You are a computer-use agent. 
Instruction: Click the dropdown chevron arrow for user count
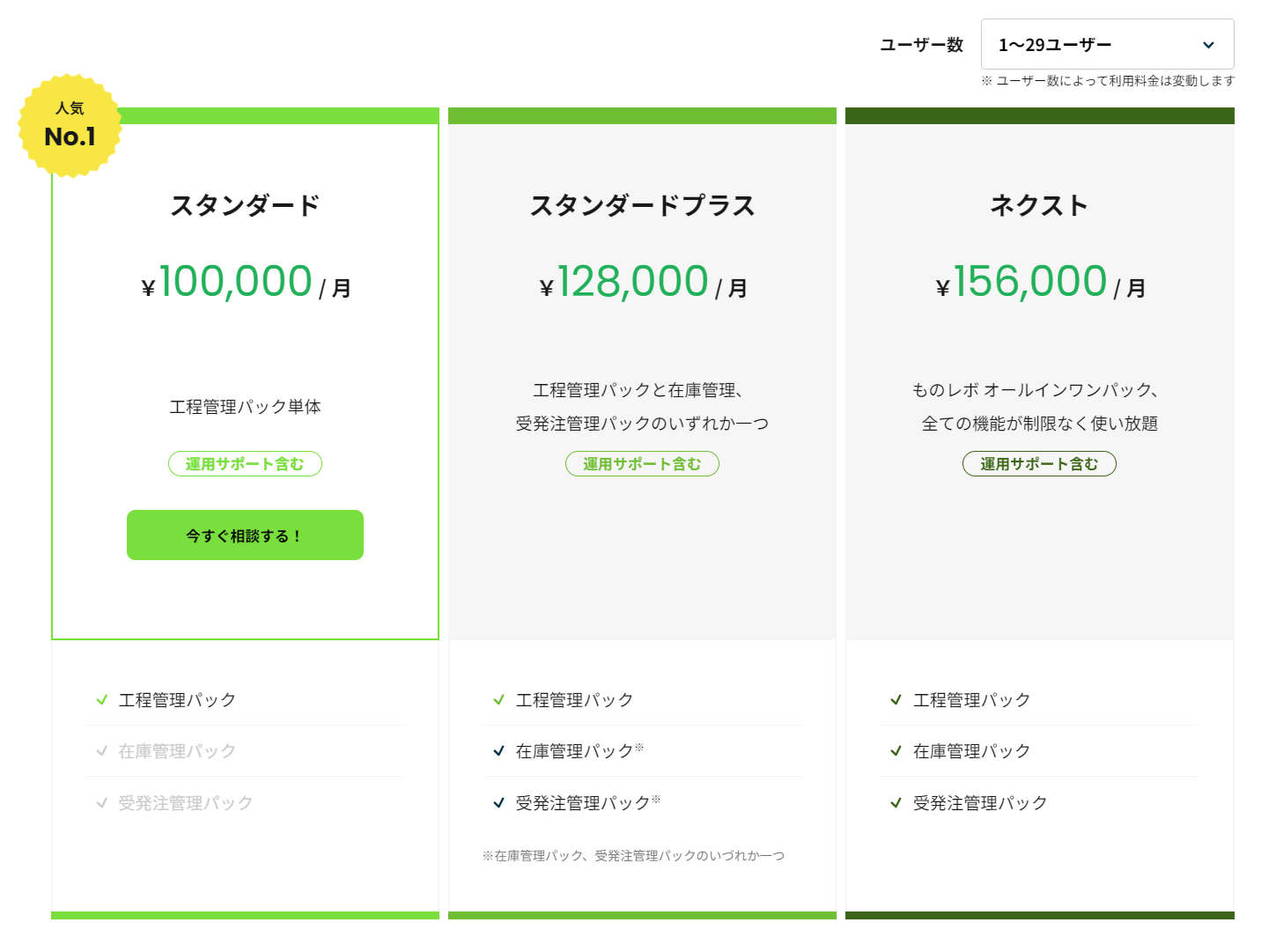click(1208, 45)
